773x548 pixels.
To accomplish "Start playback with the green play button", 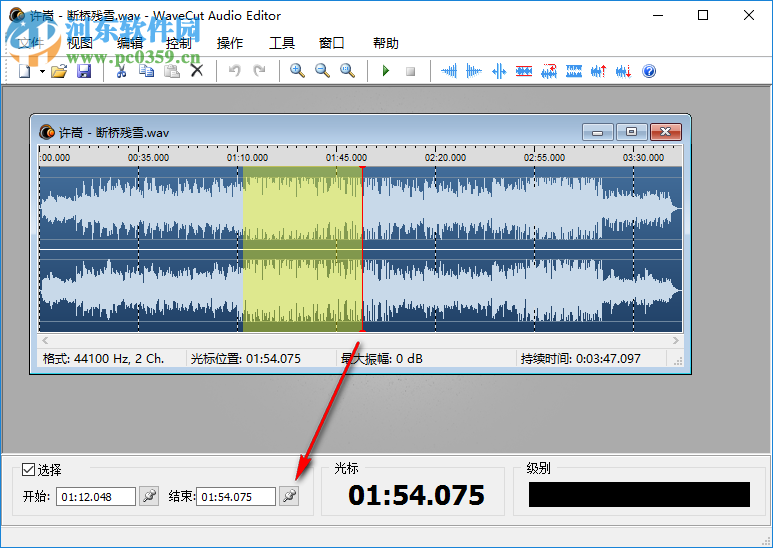I will click(x=386, y=71).
